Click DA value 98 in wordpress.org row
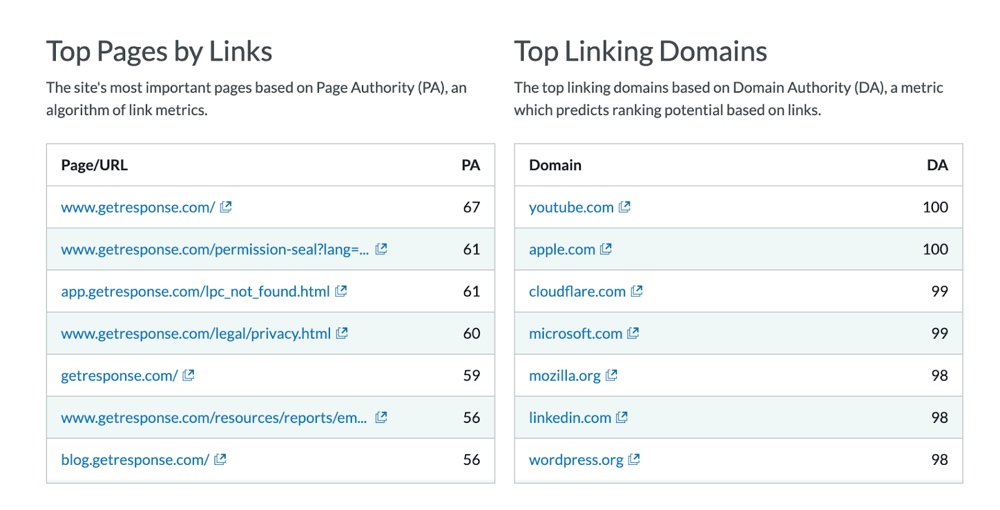Image resolution: width=1000 pixels, height=510 pixels. pyautogui.click(x=939, y=460)
